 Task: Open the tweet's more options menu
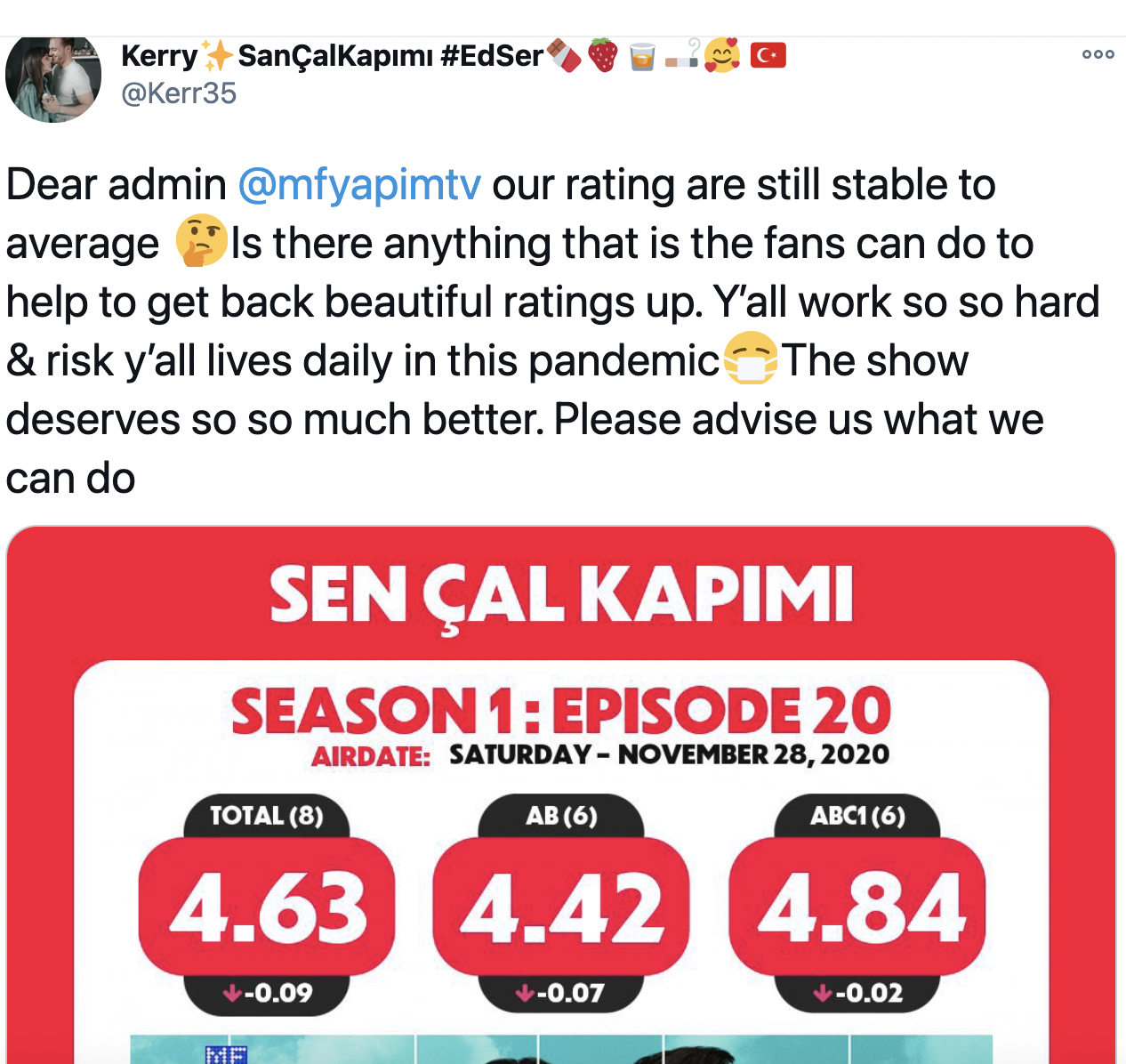click(x=1098, y=54)
